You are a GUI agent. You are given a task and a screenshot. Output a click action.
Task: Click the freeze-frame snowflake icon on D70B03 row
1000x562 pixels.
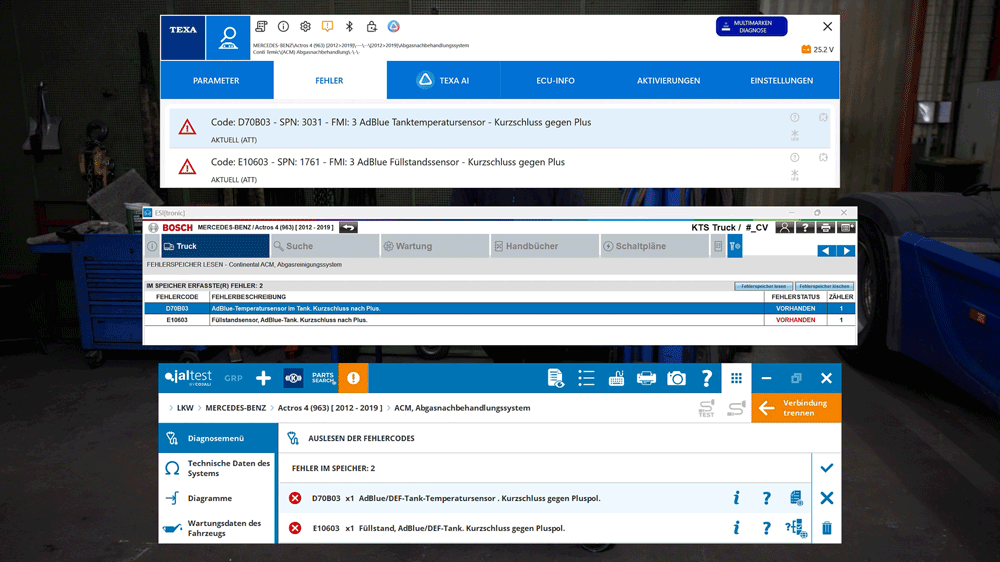[795, 135]
